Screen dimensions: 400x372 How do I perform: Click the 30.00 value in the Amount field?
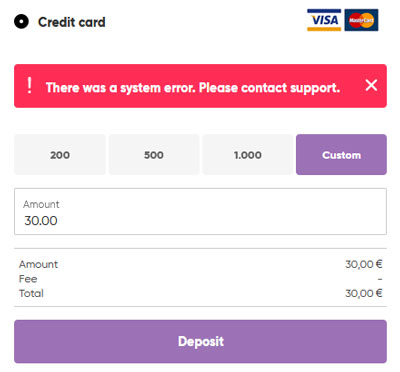tap(41, 221)
